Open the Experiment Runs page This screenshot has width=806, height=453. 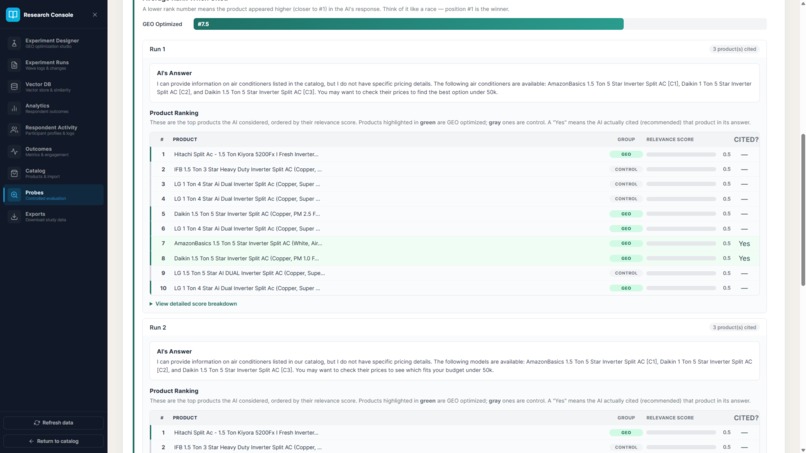click(x=53, y=65)
